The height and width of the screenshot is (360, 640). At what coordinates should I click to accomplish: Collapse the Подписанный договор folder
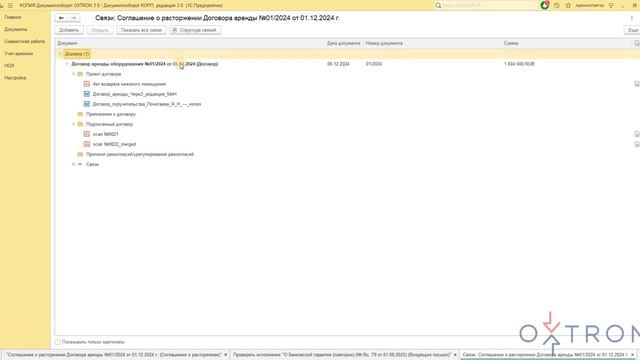coord(73,124)
